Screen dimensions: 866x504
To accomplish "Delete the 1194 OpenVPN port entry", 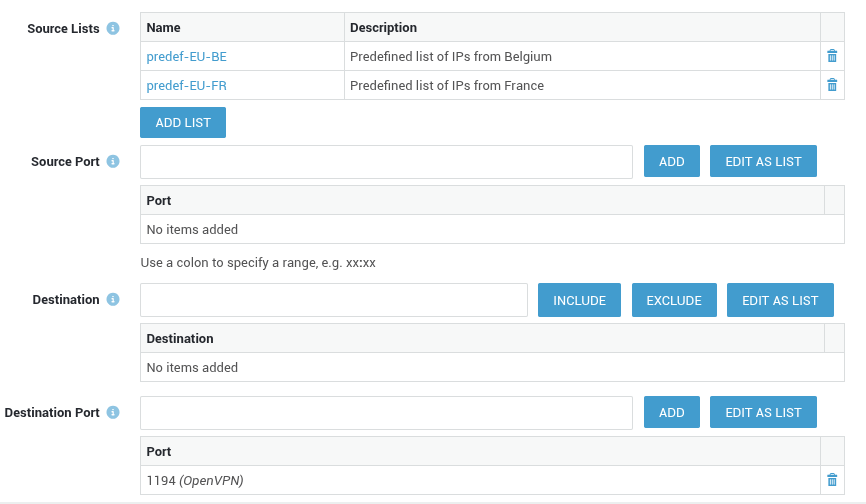I will tap(832, 480).
